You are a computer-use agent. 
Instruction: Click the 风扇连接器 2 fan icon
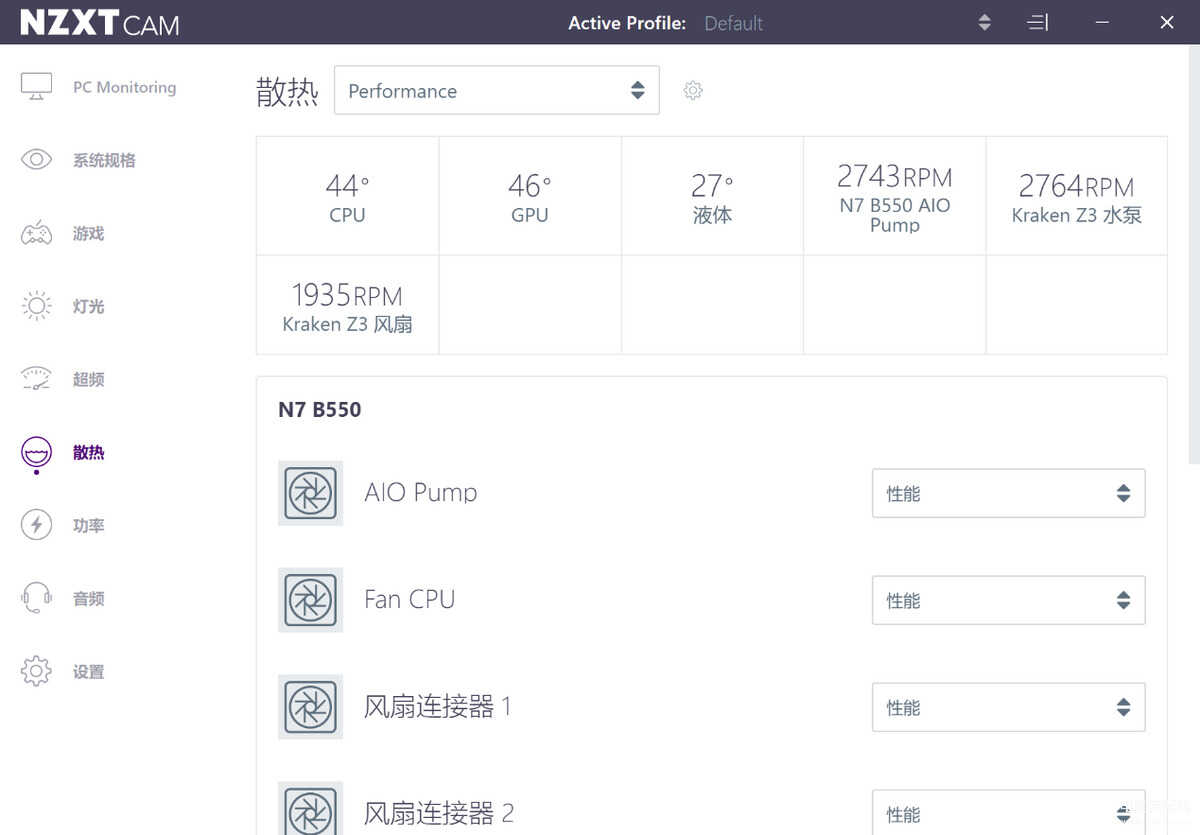(310, 808)
